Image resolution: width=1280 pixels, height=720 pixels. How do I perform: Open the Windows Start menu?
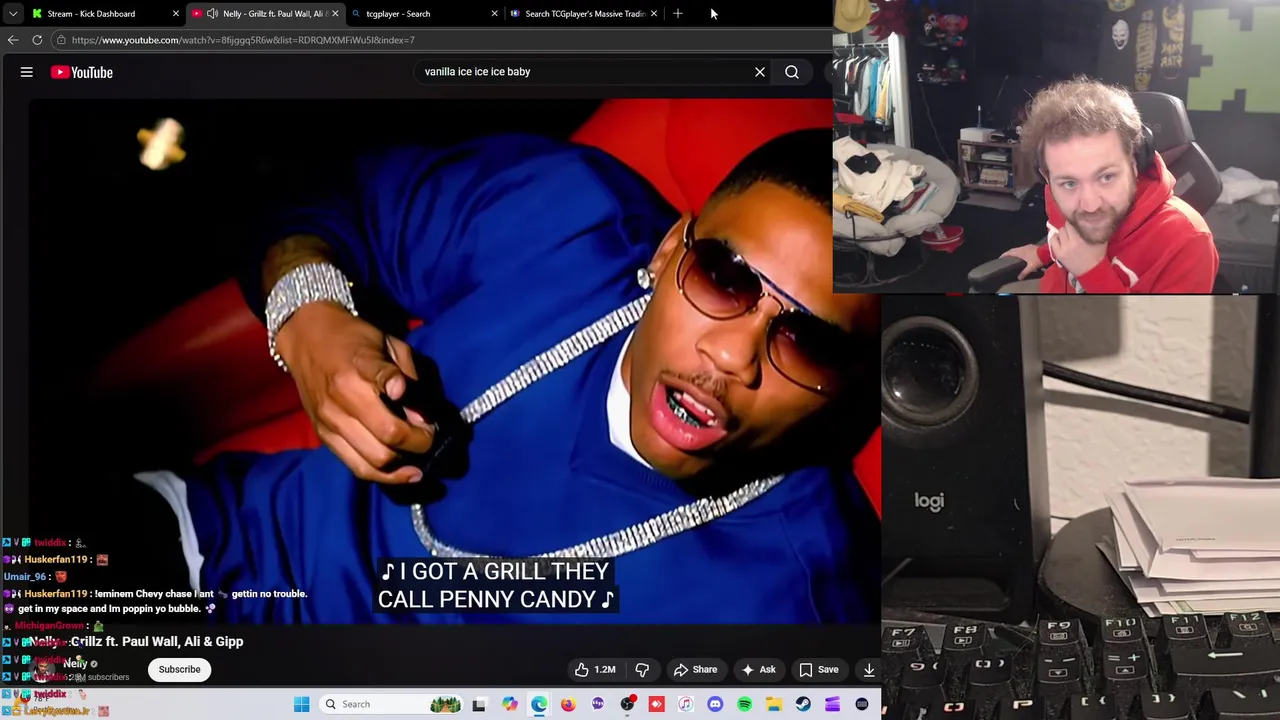click(x=302, y=704)
